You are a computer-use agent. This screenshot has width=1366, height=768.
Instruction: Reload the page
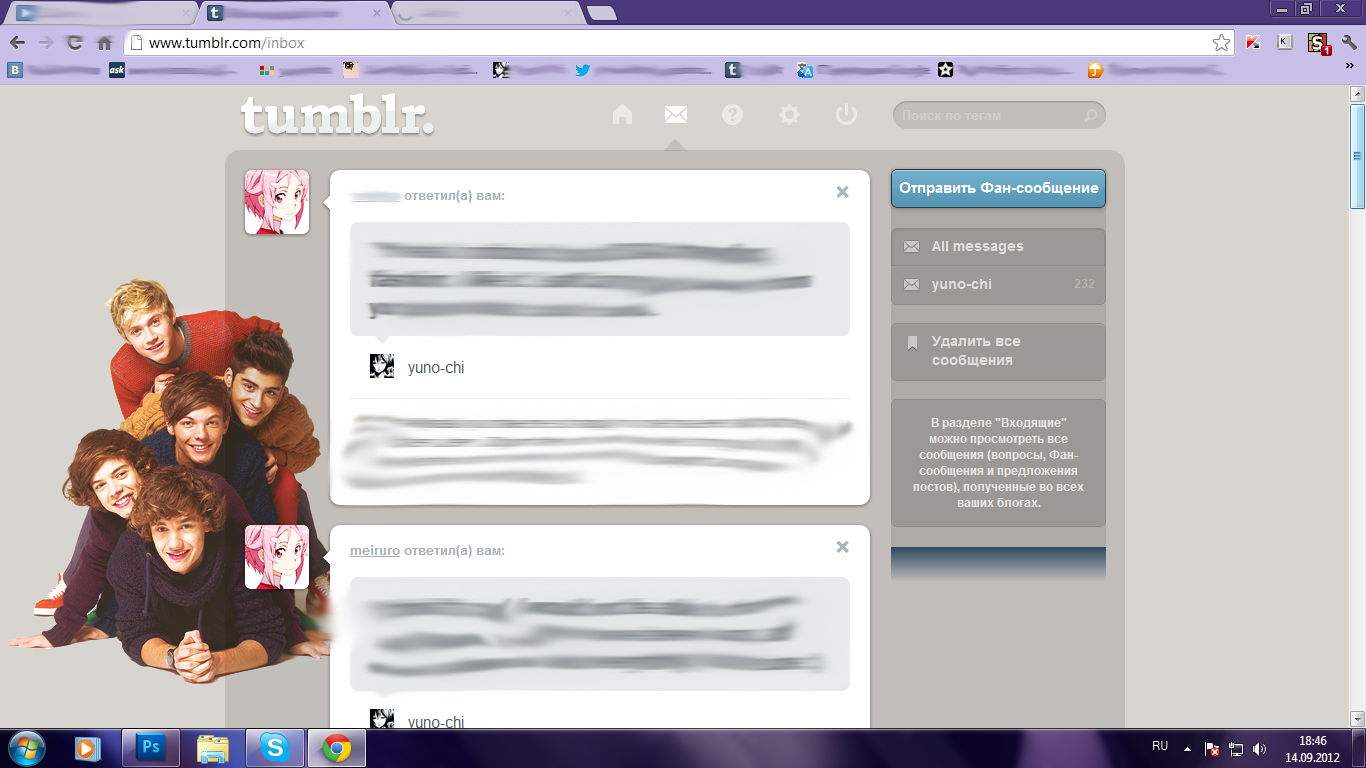click(x=74, y=43)
